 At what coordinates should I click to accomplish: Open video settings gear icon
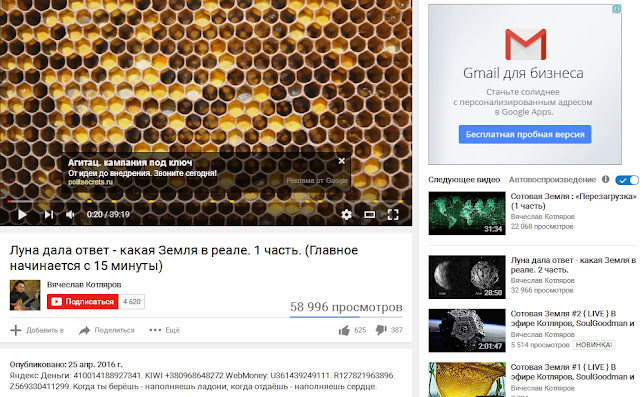[347, 214]
